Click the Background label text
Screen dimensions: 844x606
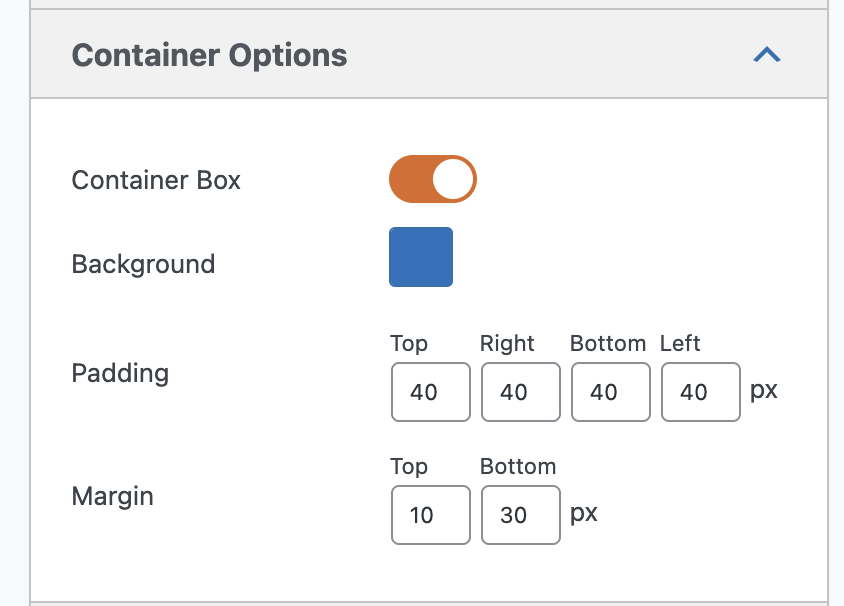[x=143, y=264]
